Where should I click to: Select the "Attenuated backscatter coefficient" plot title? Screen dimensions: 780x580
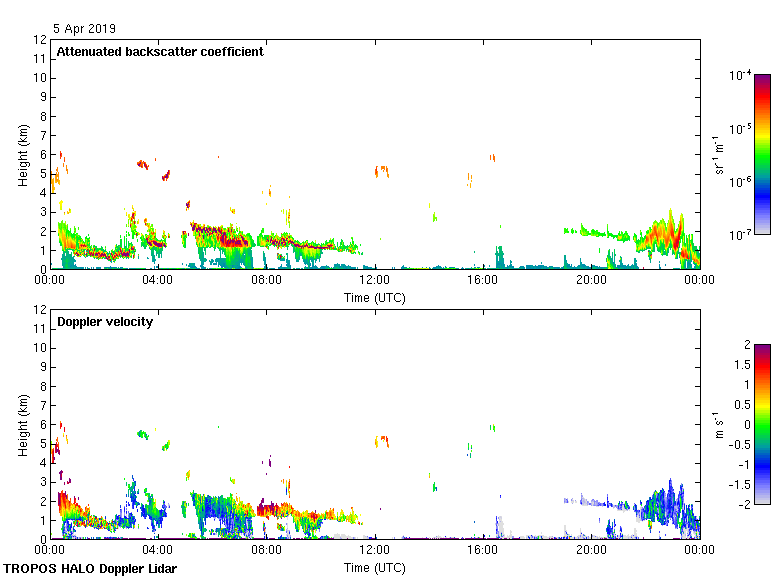(160, 52)
